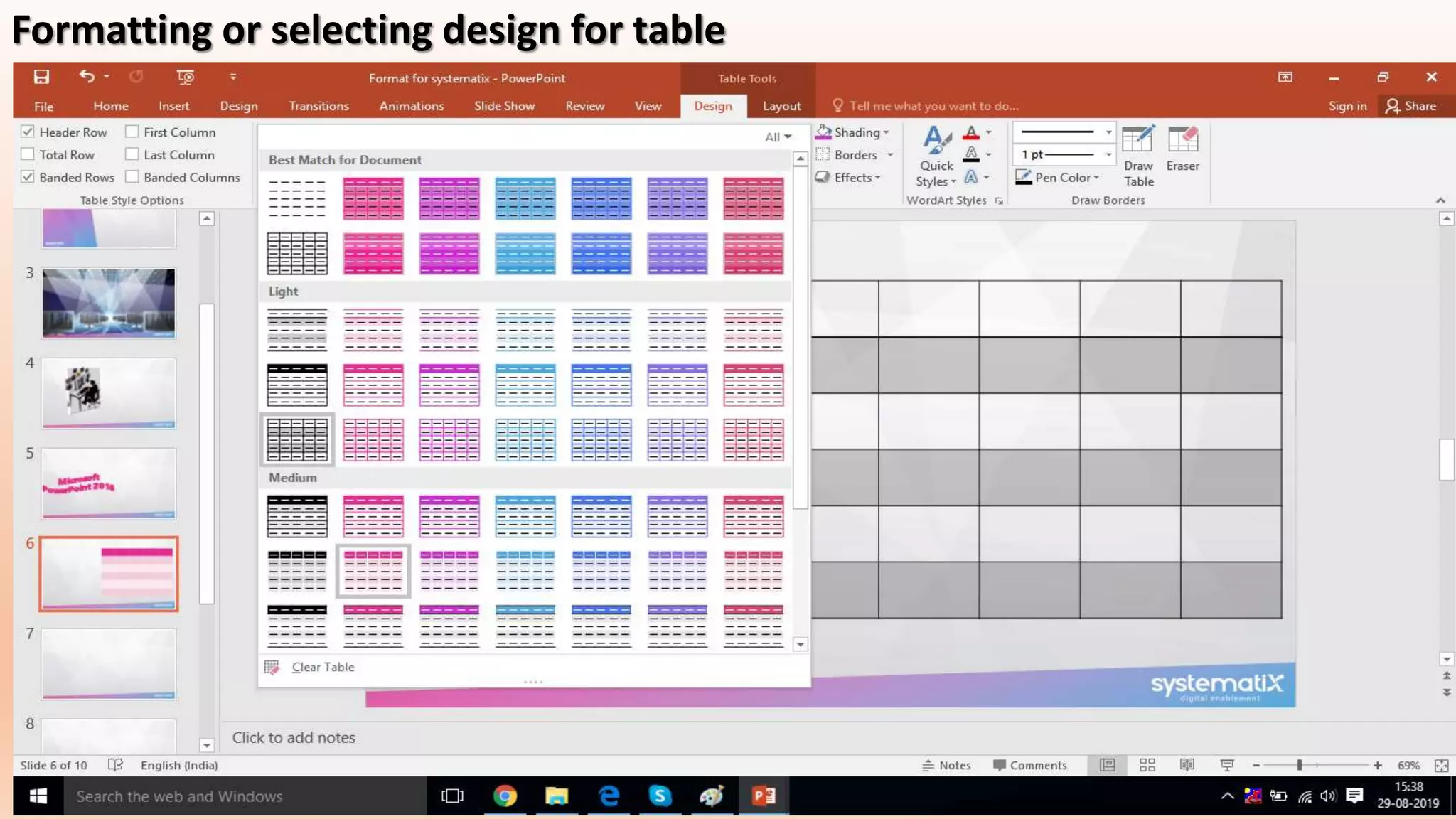Open Microsoft Edge from the taskbar
The image size is (1456, 819).
tap(609, 796)
